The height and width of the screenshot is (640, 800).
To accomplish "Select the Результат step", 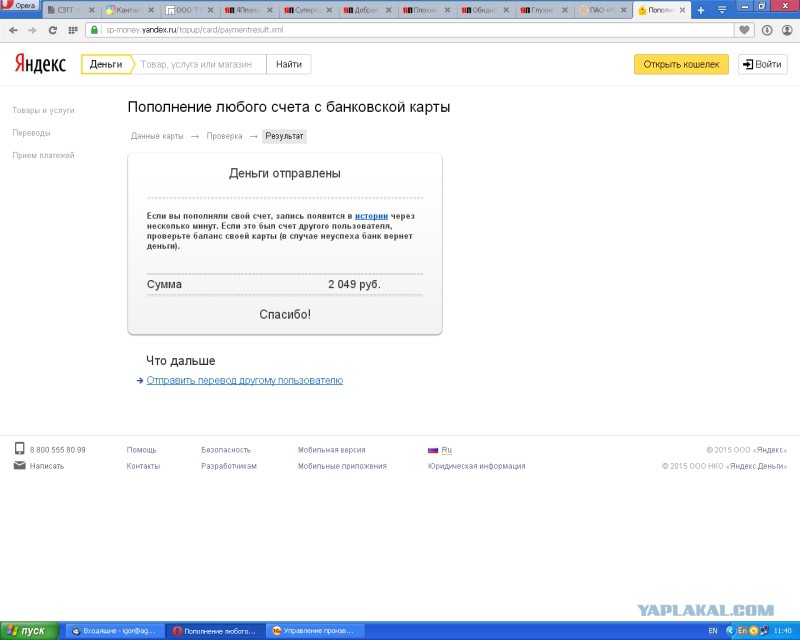I will pyautogui.click(x=284, y=136).
